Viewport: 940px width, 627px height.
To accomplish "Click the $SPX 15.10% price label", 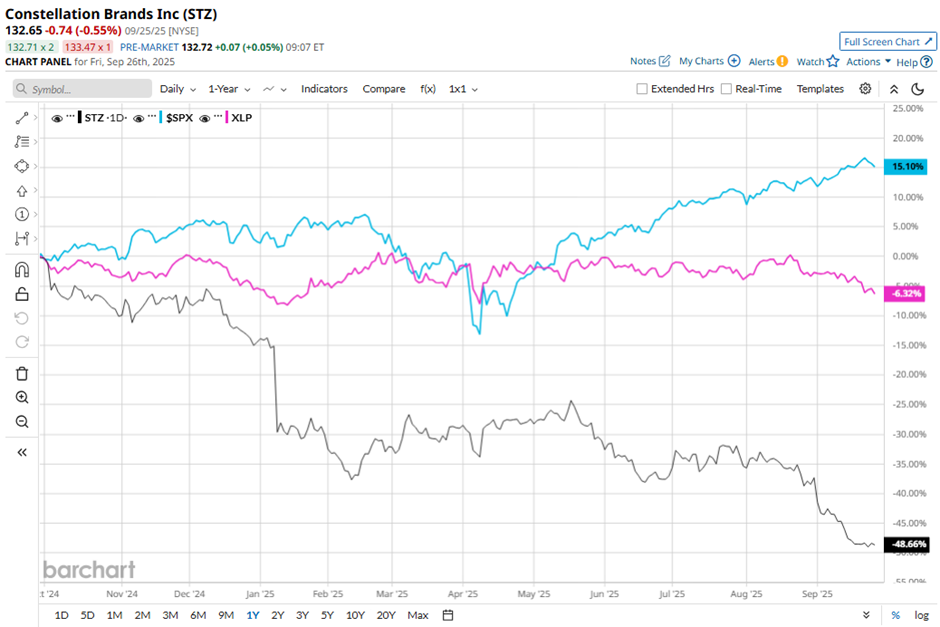I will click(x=906, y=167).
